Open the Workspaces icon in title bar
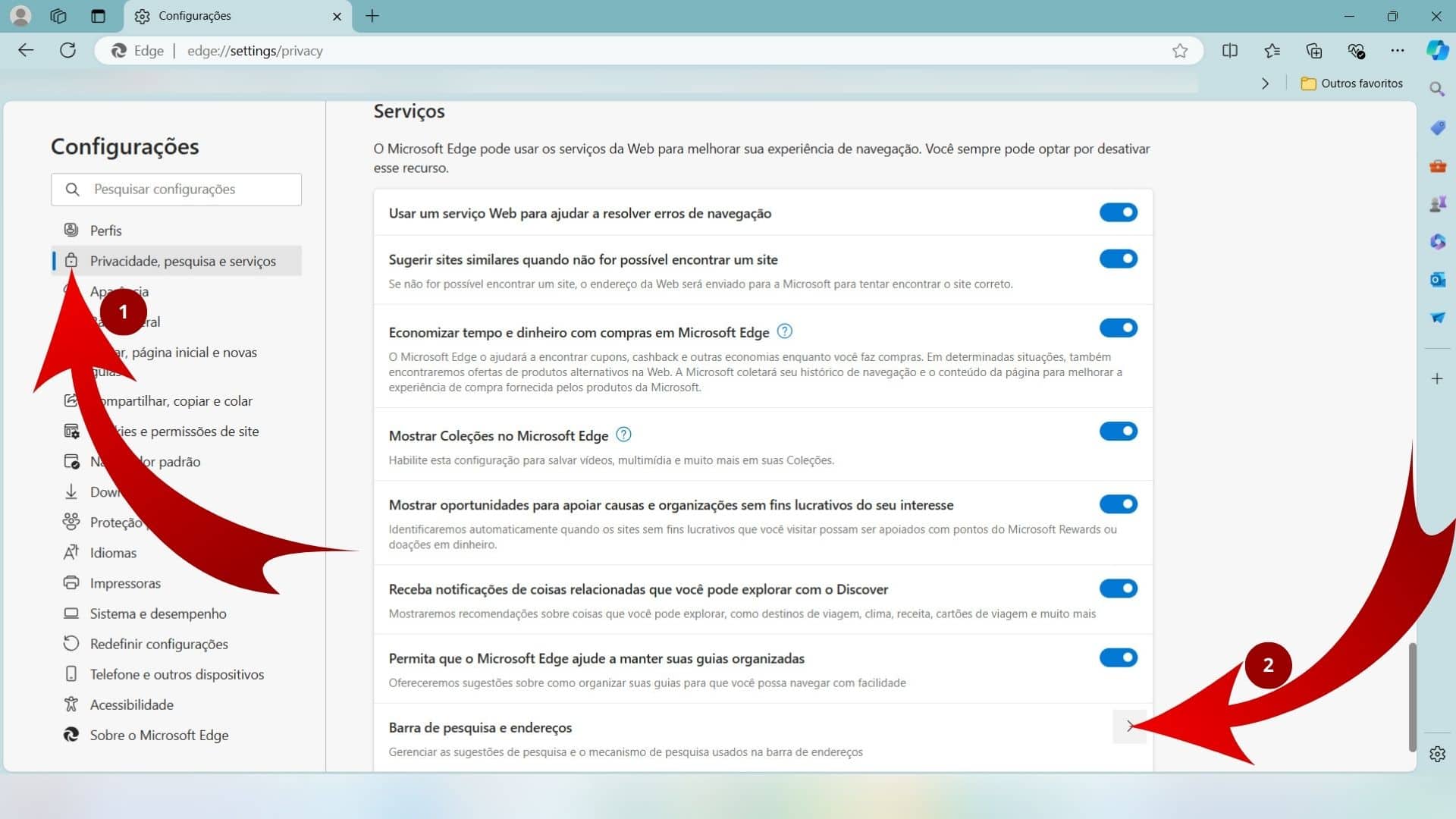This screenshot has height=819, width=1456. tap(58, 16)
